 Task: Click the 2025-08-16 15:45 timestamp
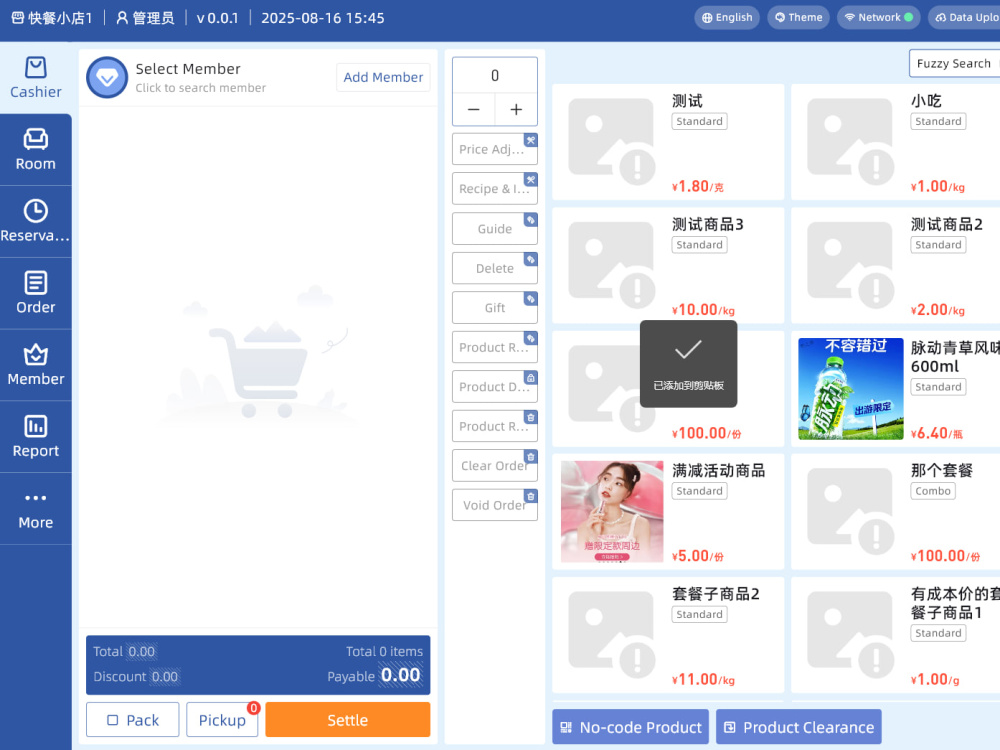[x=323, y=18]
